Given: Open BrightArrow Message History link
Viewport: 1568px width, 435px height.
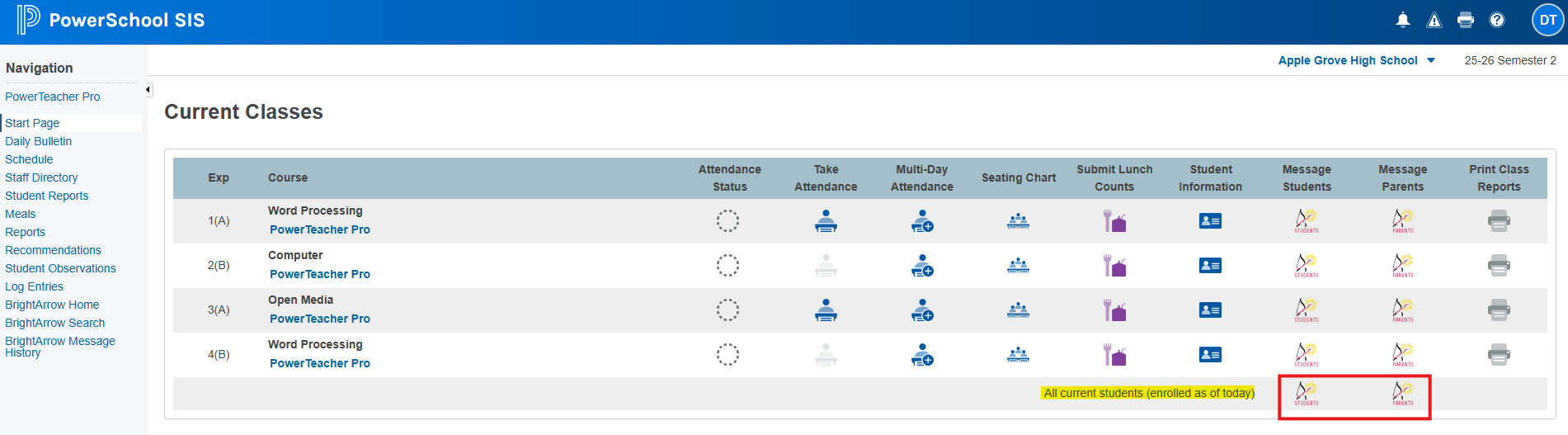Looking at the screenshot, I should (60, 347).
